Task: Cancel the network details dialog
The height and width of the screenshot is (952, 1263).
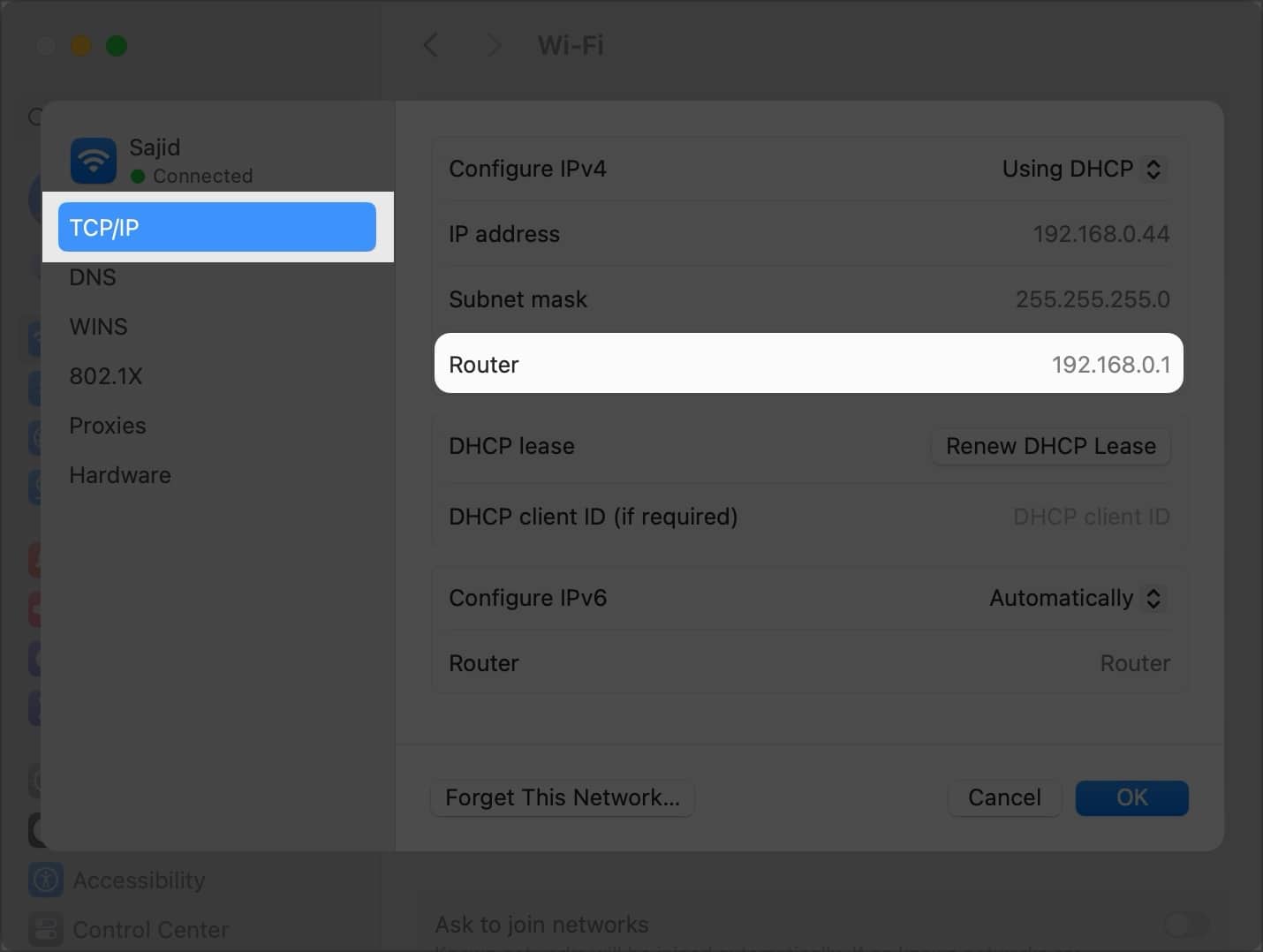Action: 1004,797
